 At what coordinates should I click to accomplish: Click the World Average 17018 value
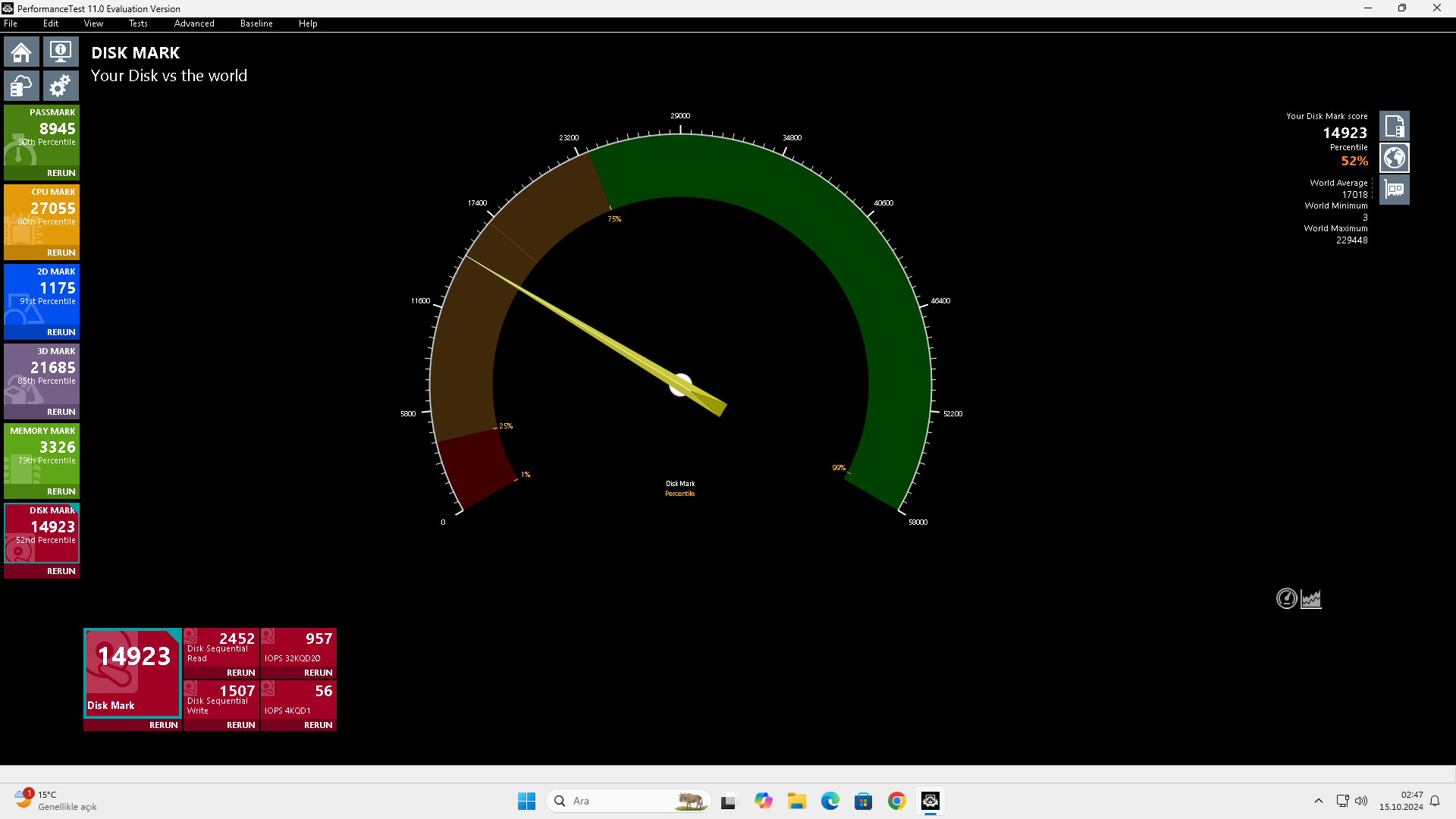point(1354,195)
